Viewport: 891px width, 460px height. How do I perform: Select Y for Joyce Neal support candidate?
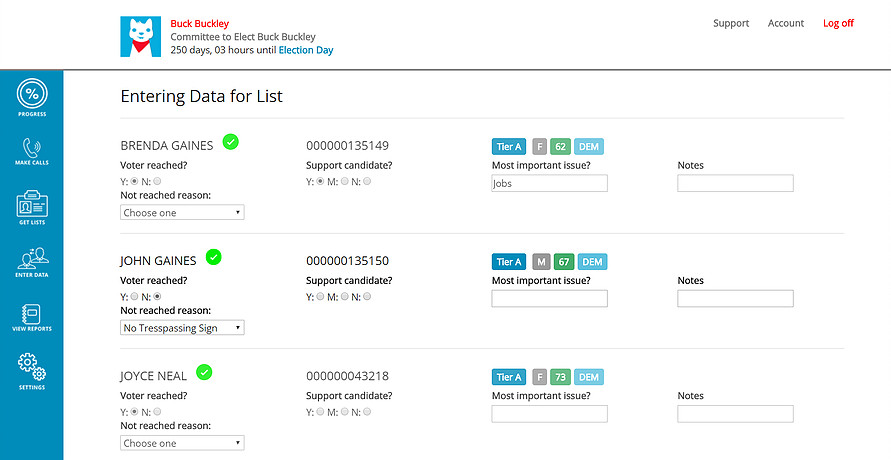click(x=320, y=412)
